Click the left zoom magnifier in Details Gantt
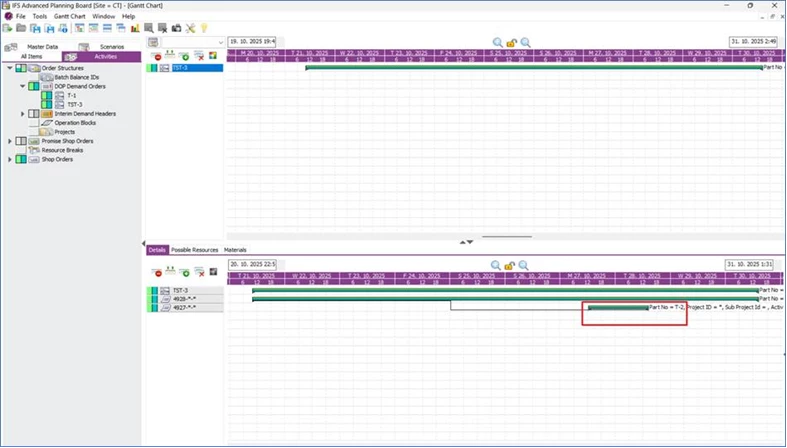This screenshot has height=448, width=787. (x=496, y=265)
